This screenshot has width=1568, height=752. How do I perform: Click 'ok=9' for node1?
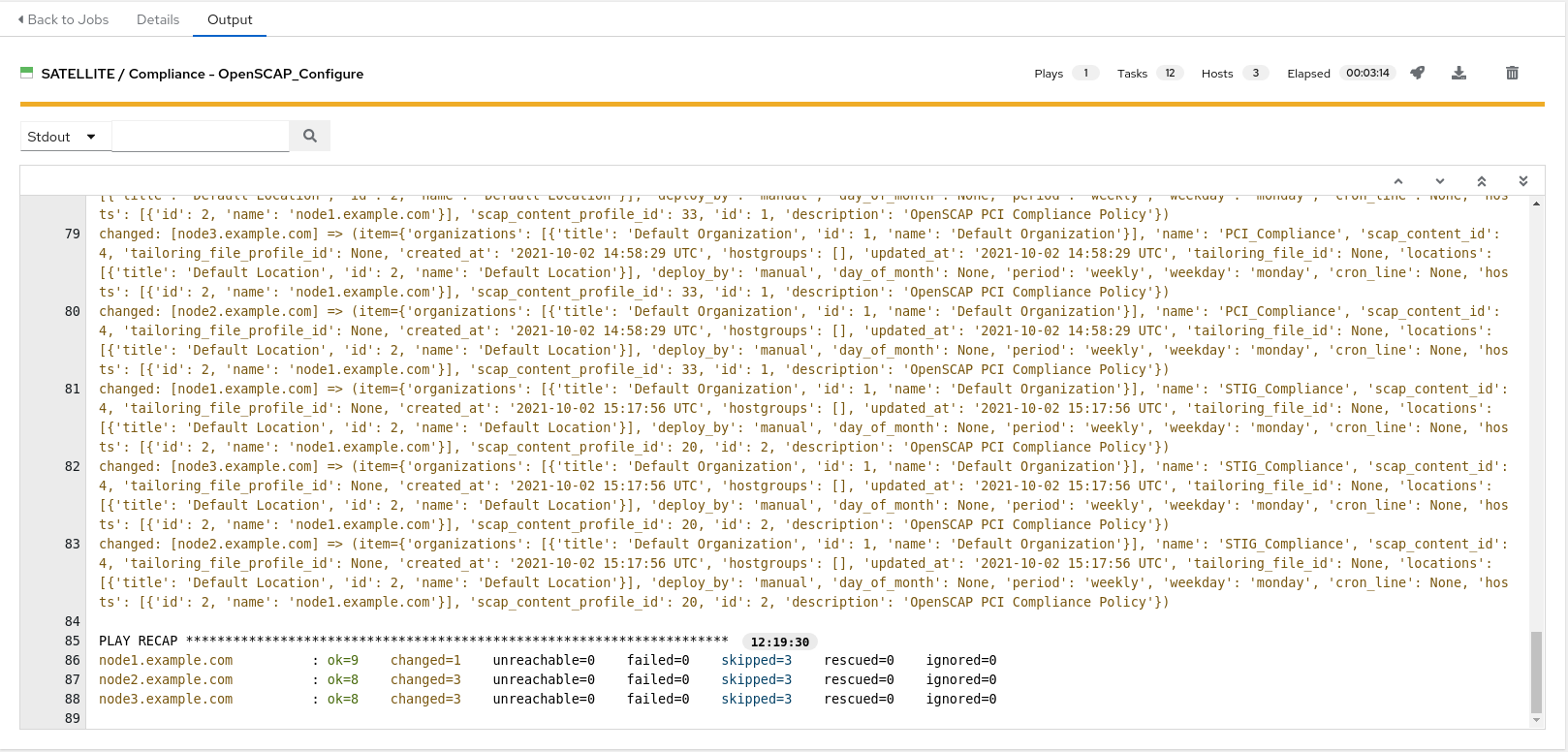343,660
